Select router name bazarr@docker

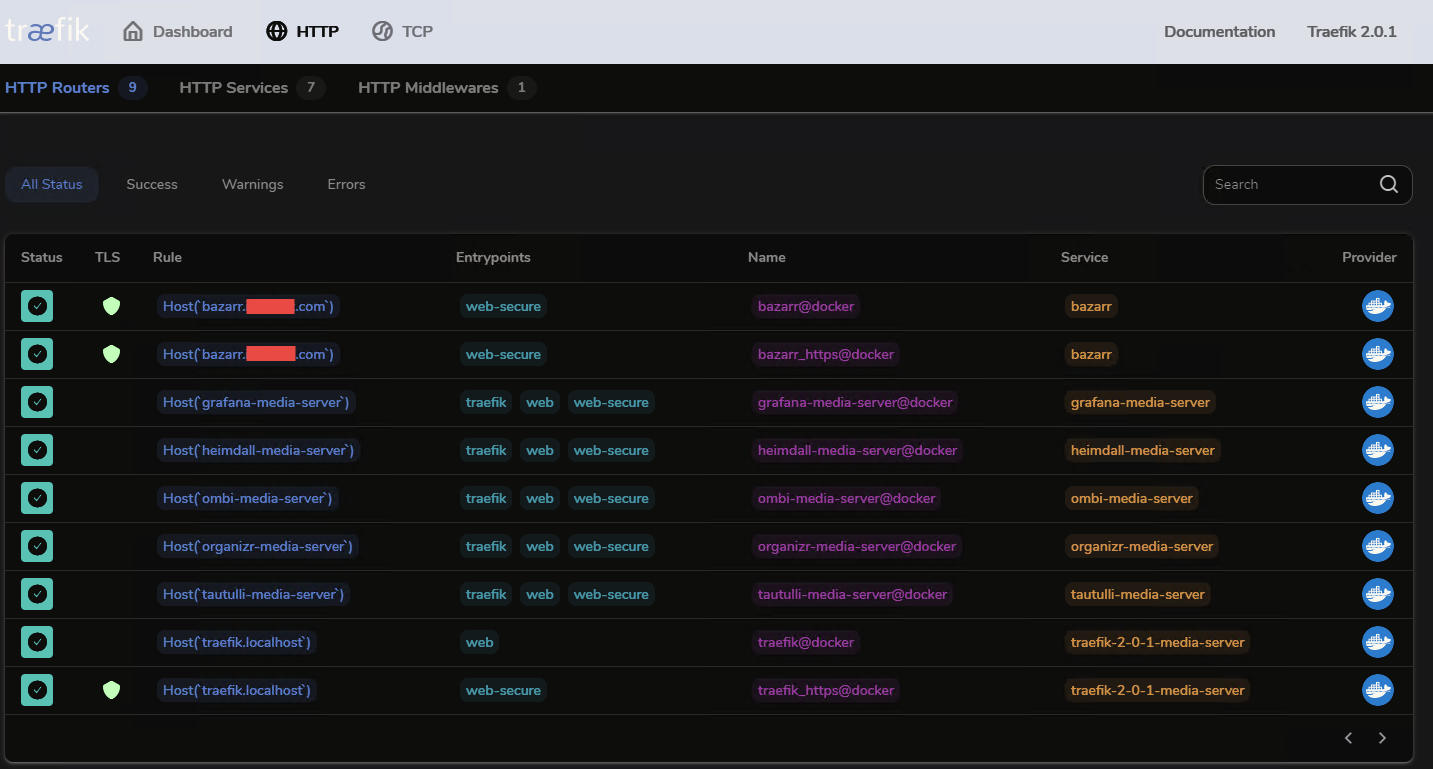click(806, 306)
